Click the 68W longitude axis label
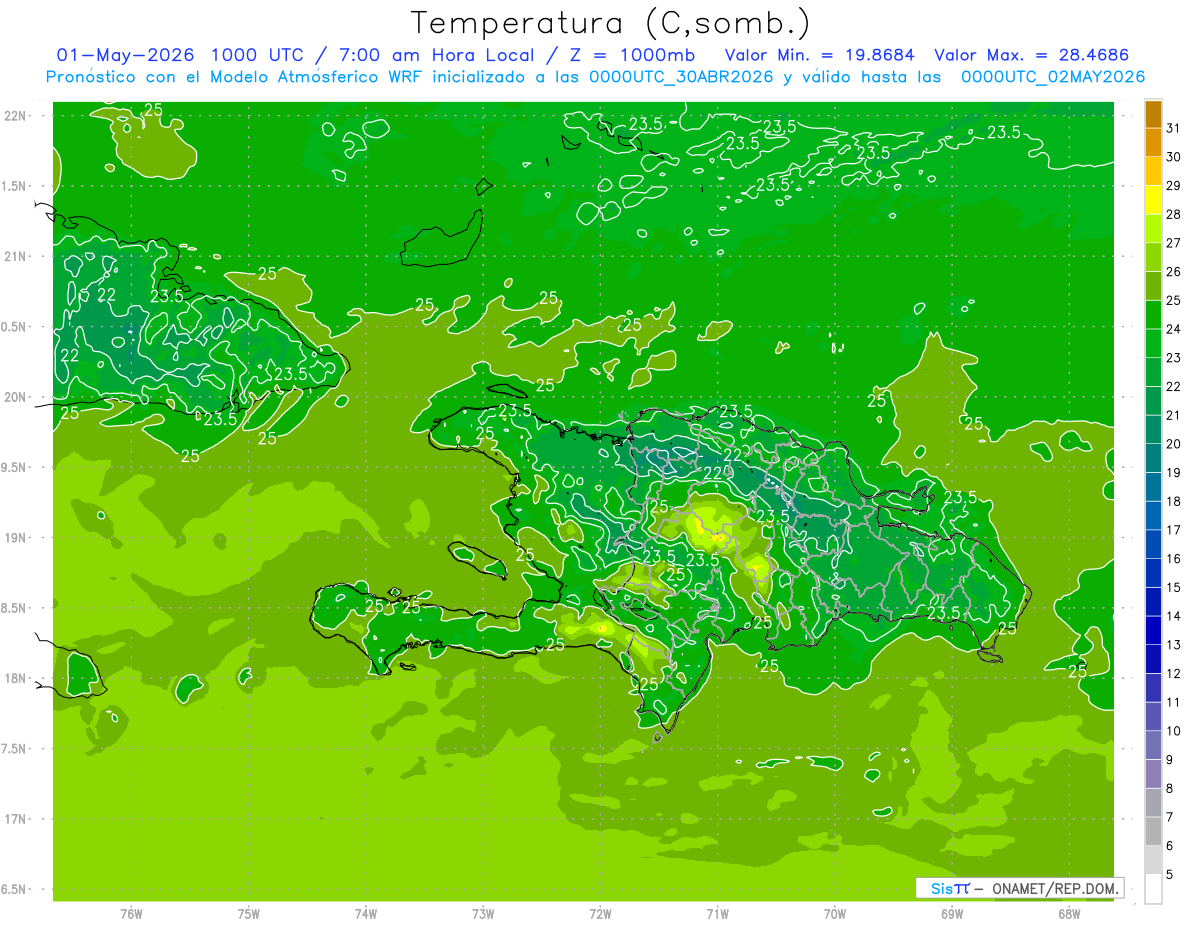 (1068, 914)
